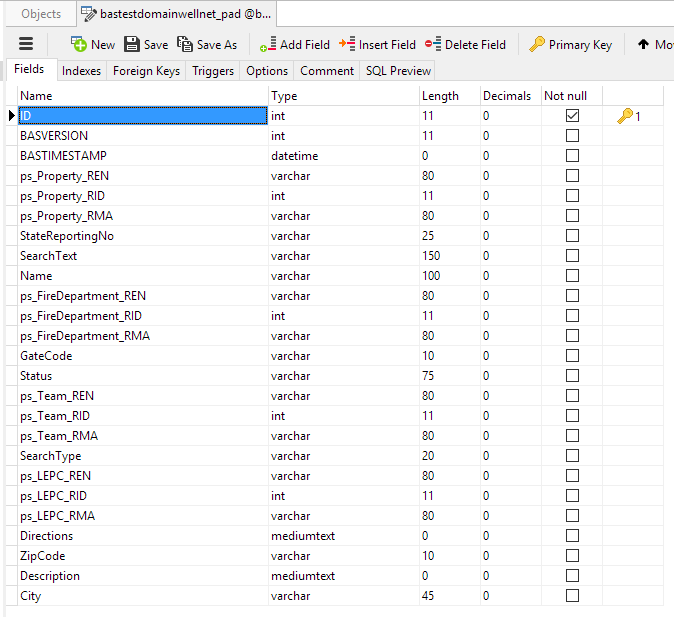This screenshot has height=617, width=674.
Task: Select the ps_LEPC_REN field name
Action: 55,476
